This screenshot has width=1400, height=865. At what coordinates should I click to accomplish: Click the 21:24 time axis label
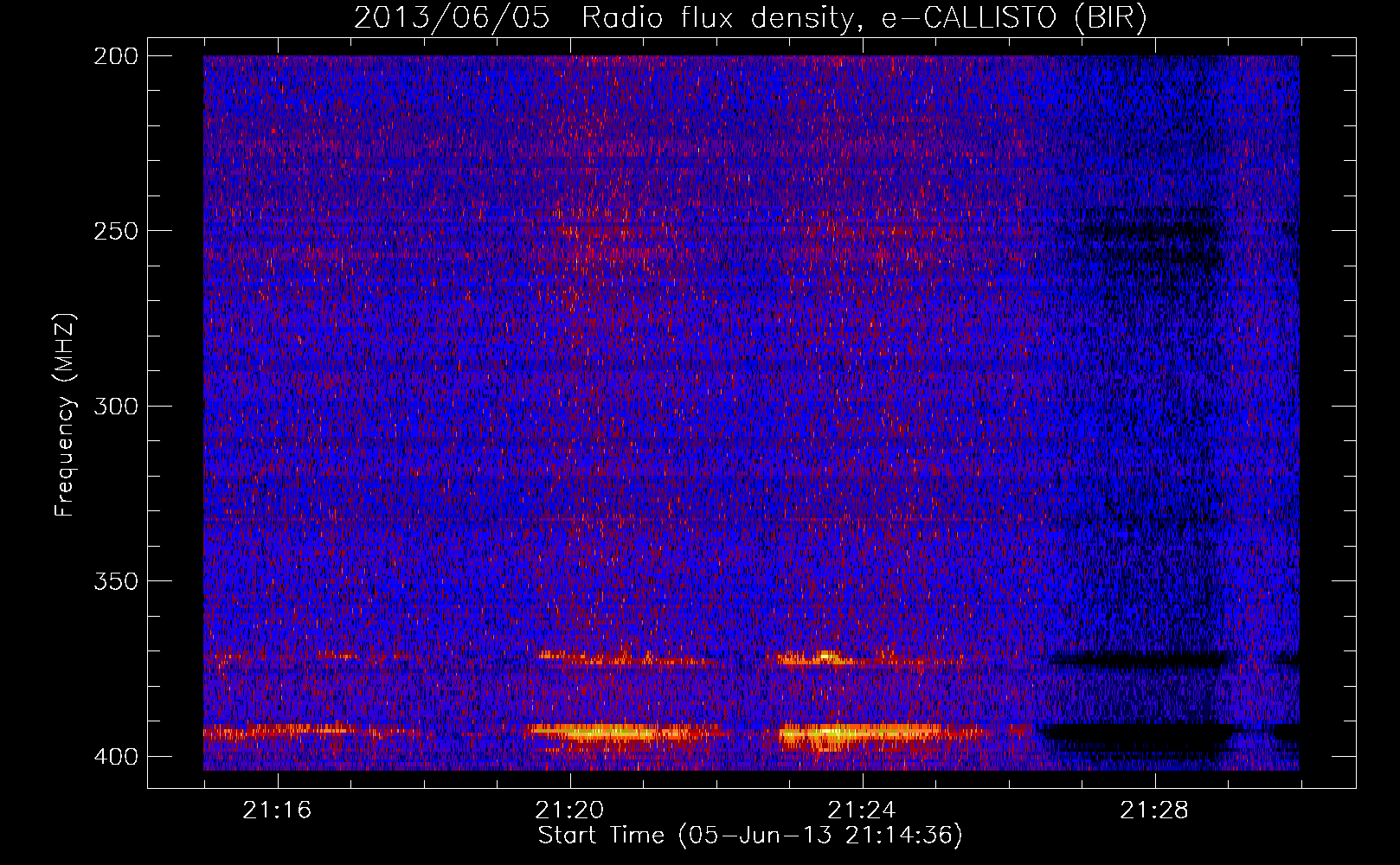862,811
